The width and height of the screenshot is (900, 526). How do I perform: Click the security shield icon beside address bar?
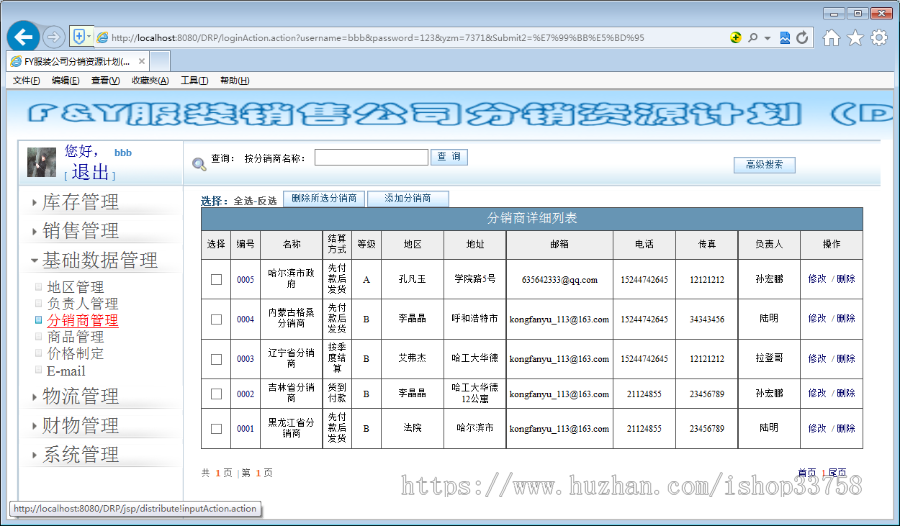point(79,37)
